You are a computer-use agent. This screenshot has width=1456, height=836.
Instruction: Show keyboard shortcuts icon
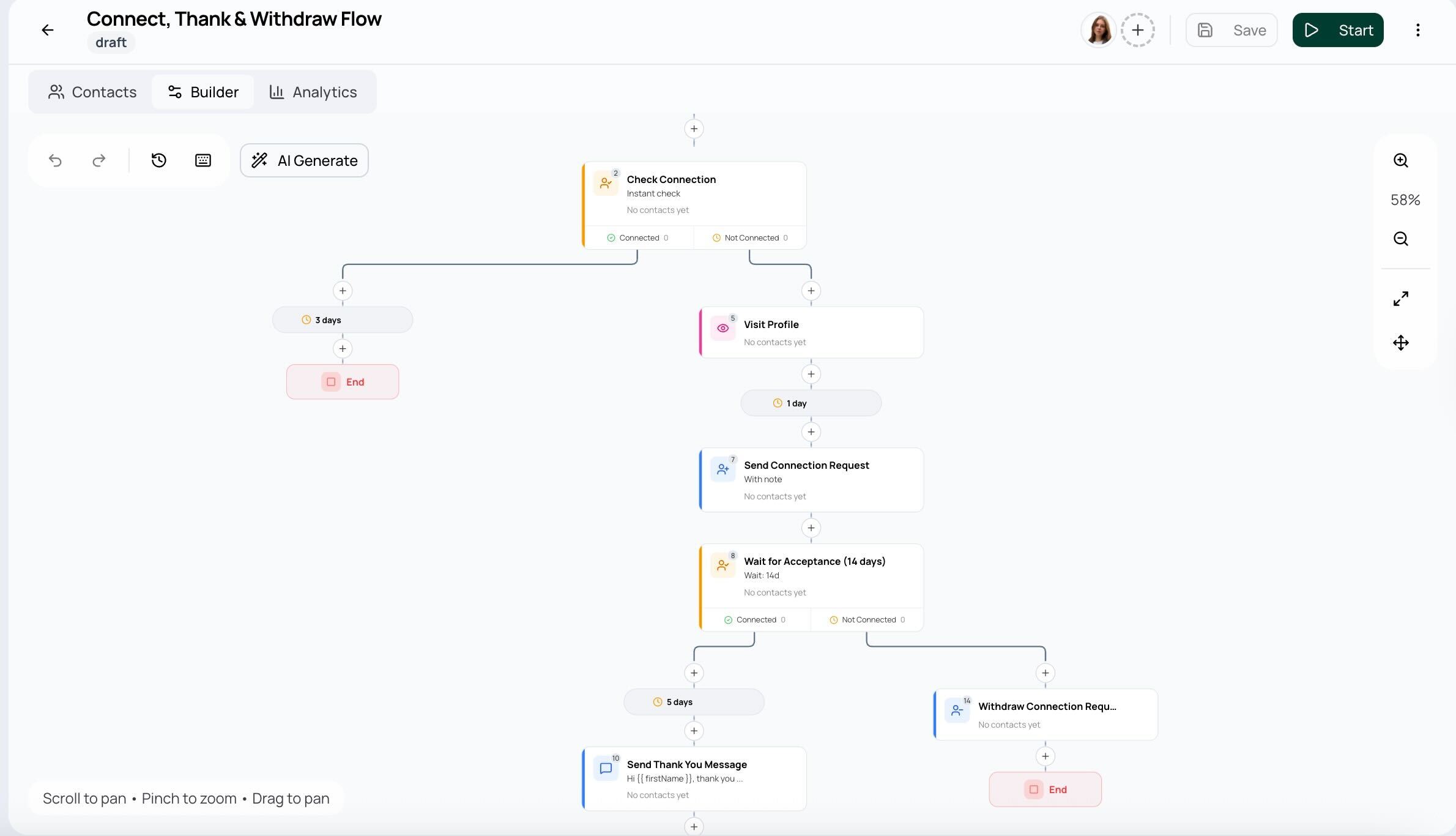[203, 160]
